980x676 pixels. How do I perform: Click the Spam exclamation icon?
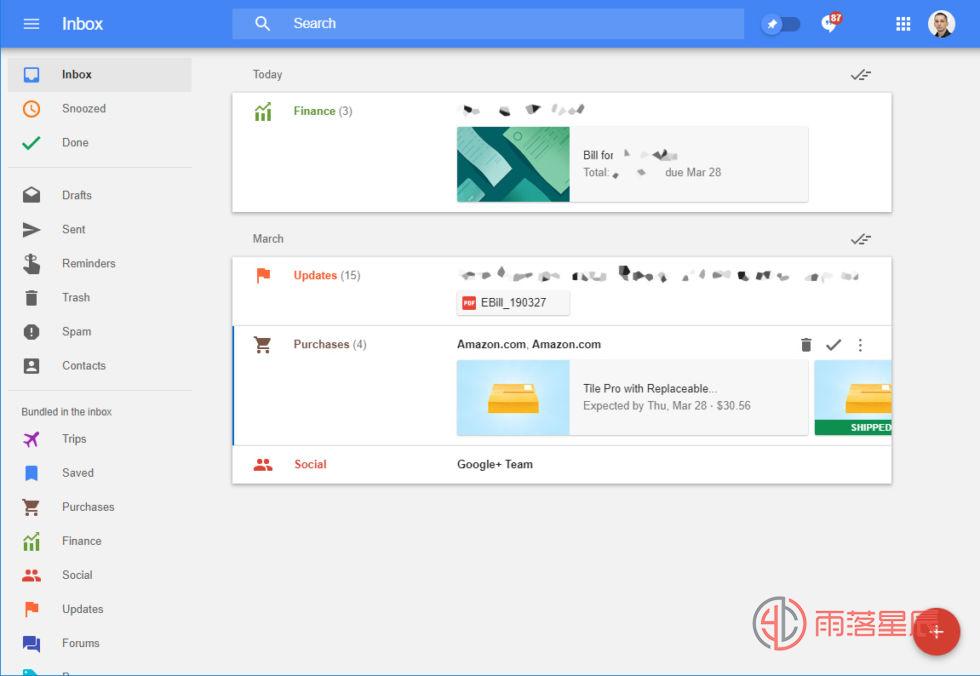click(x=31, y=332)
